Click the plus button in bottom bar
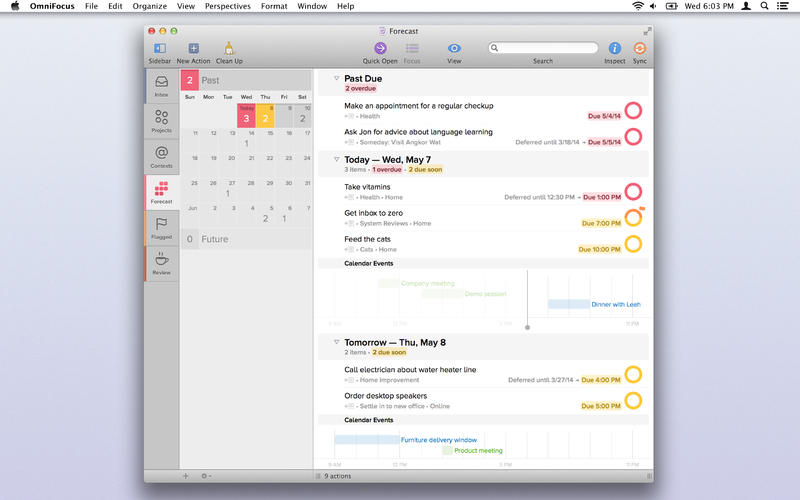The height and width of the screenshot is (500, 800). [x=186, y=476]
